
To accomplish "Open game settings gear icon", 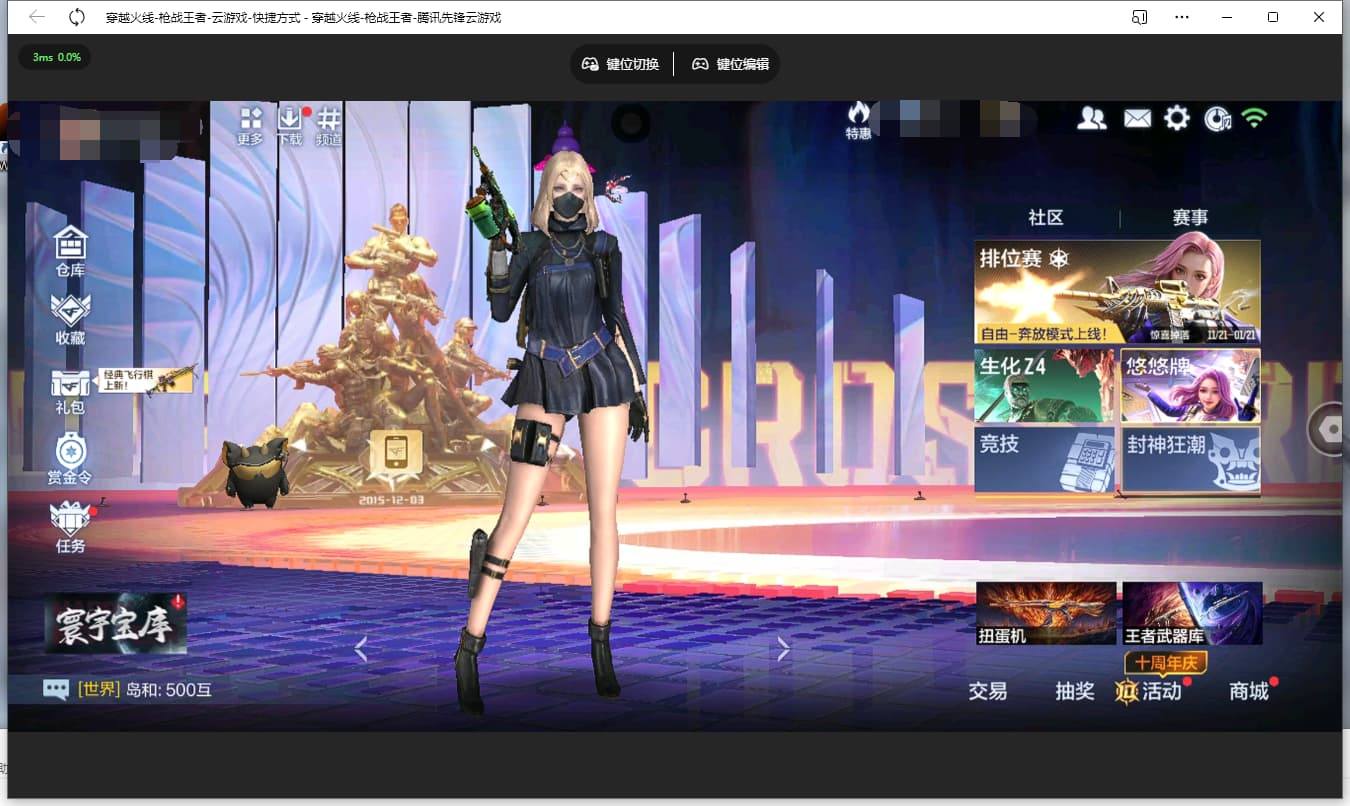I will pos(1177,119).
